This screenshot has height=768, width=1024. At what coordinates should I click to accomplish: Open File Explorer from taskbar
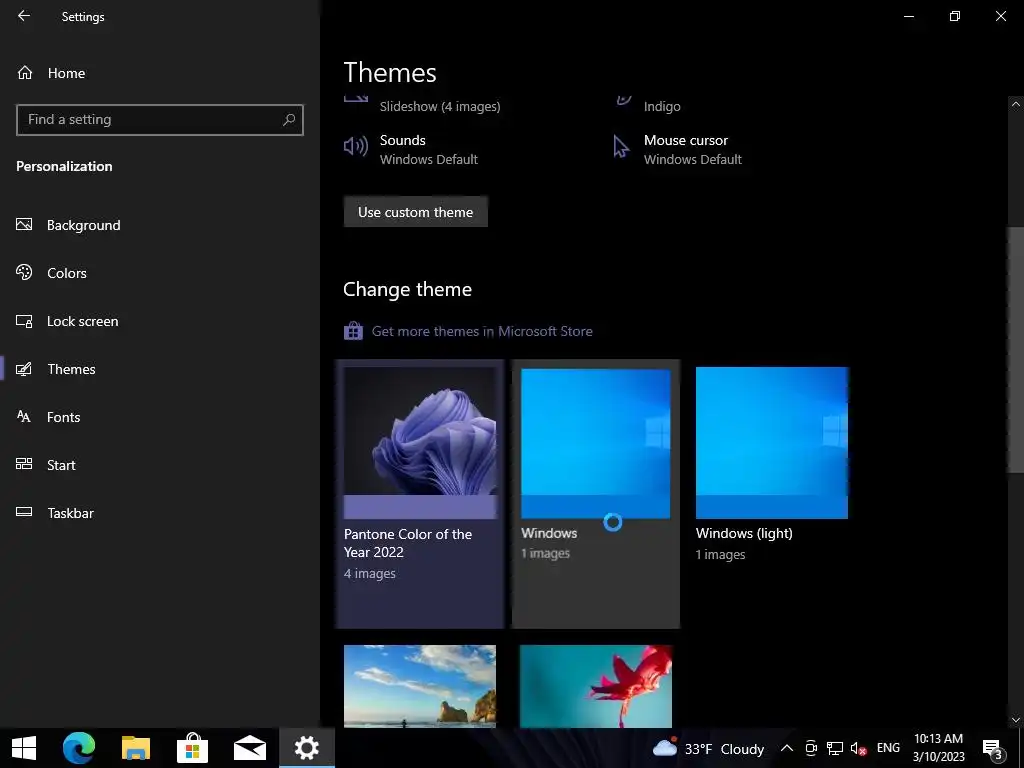(x=136, y=748)
